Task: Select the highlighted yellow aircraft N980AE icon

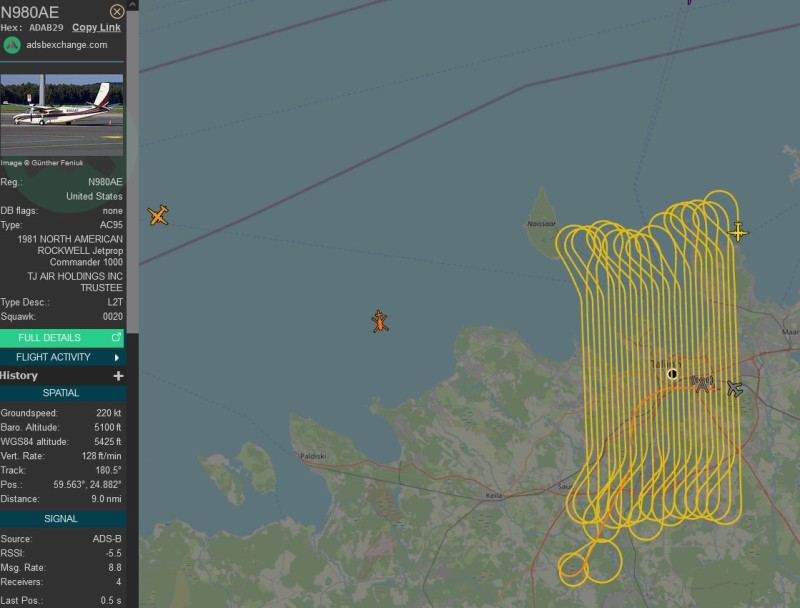Action: 738,232
